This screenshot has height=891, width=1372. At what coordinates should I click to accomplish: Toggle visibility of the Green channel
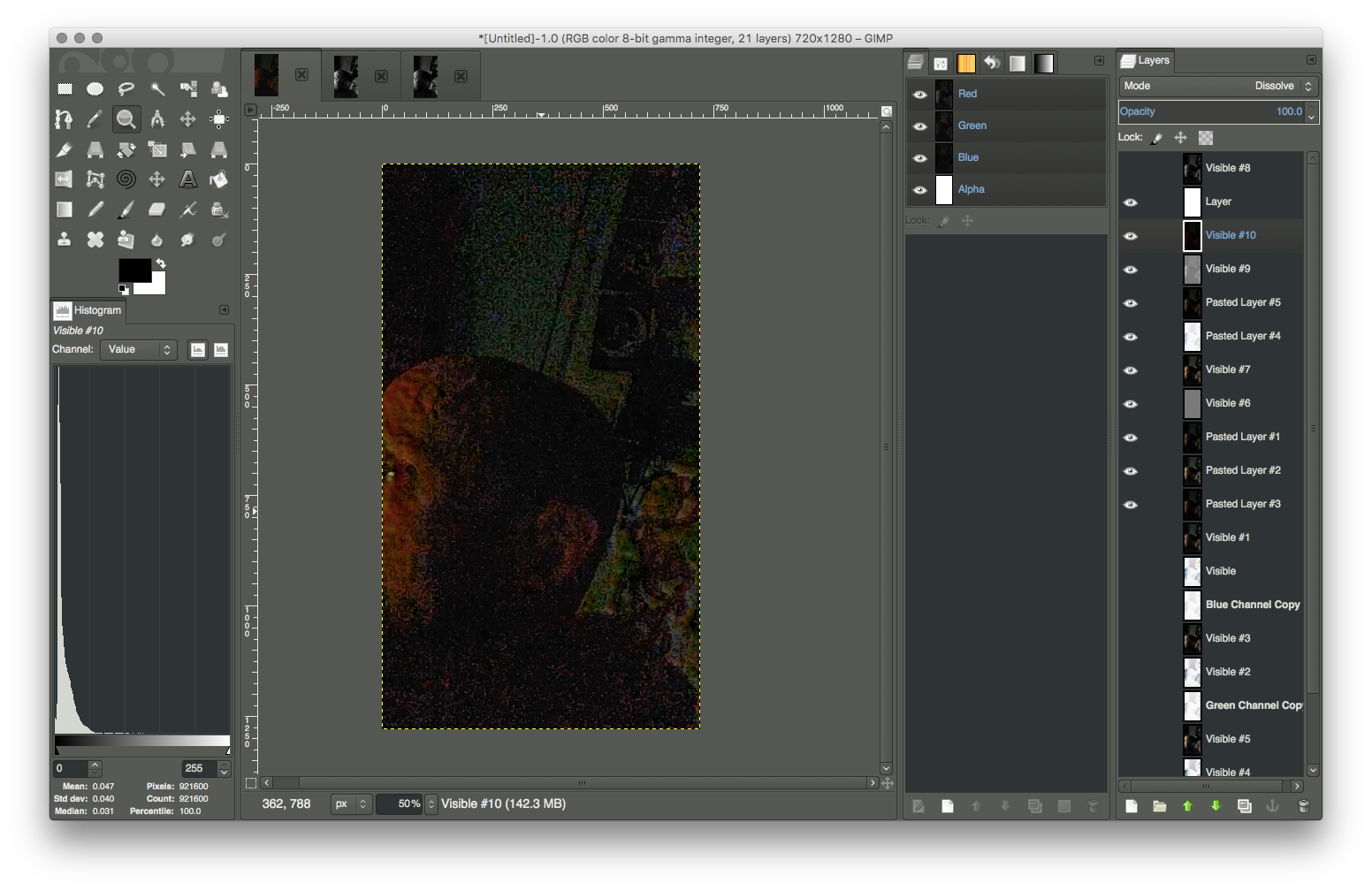tap(920, 126)
